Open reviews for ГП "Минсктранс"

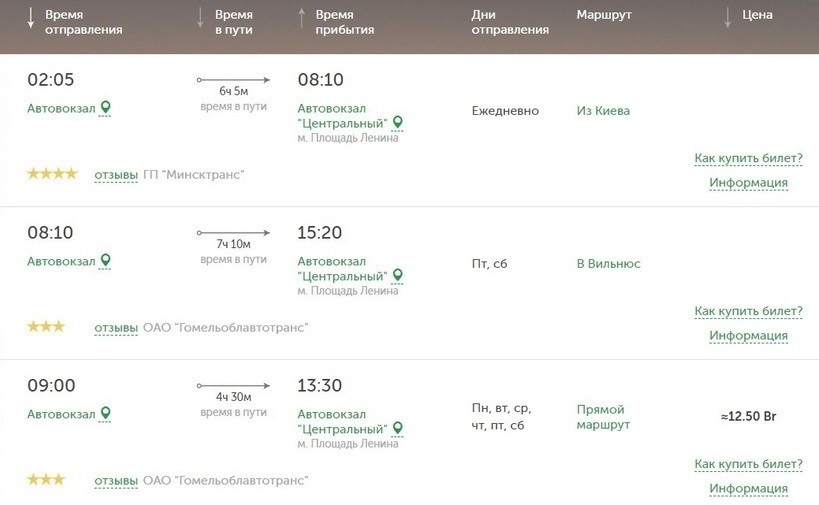[116, 175]
